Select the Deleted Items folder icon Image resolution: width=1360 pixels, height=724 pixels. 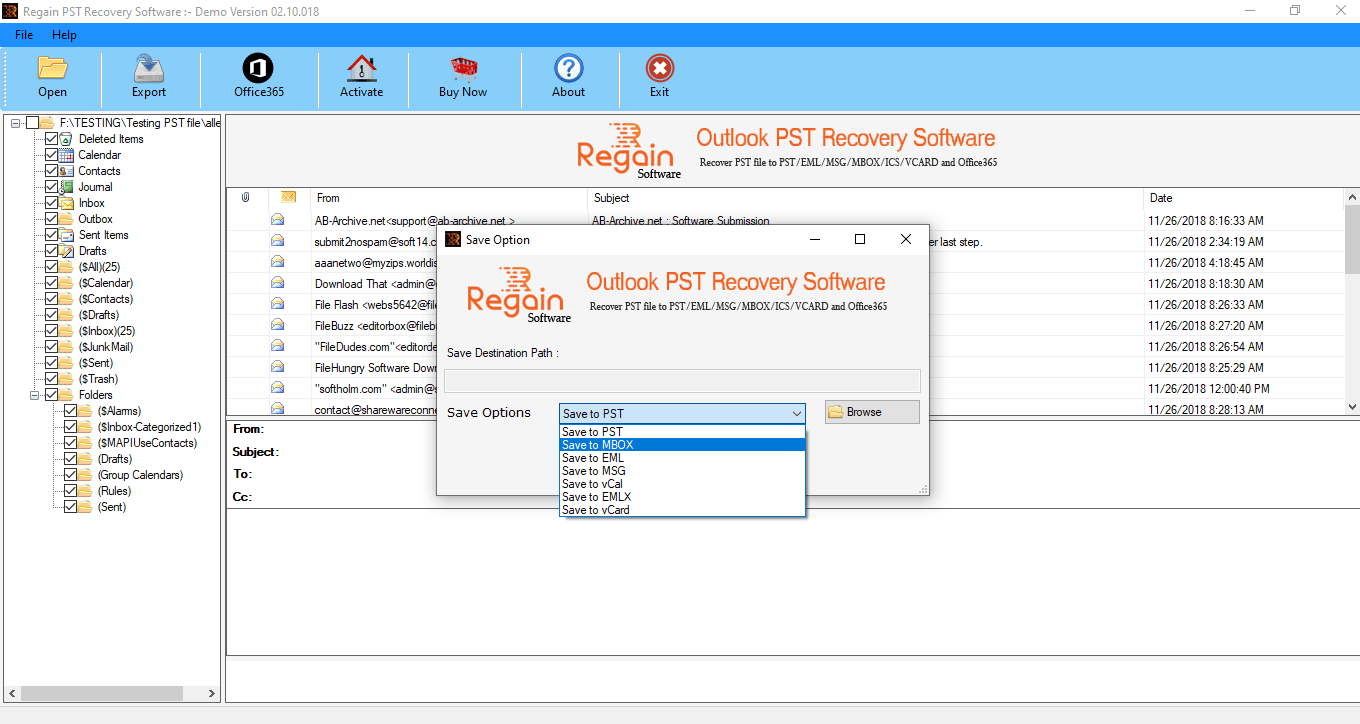coord(68,139)
